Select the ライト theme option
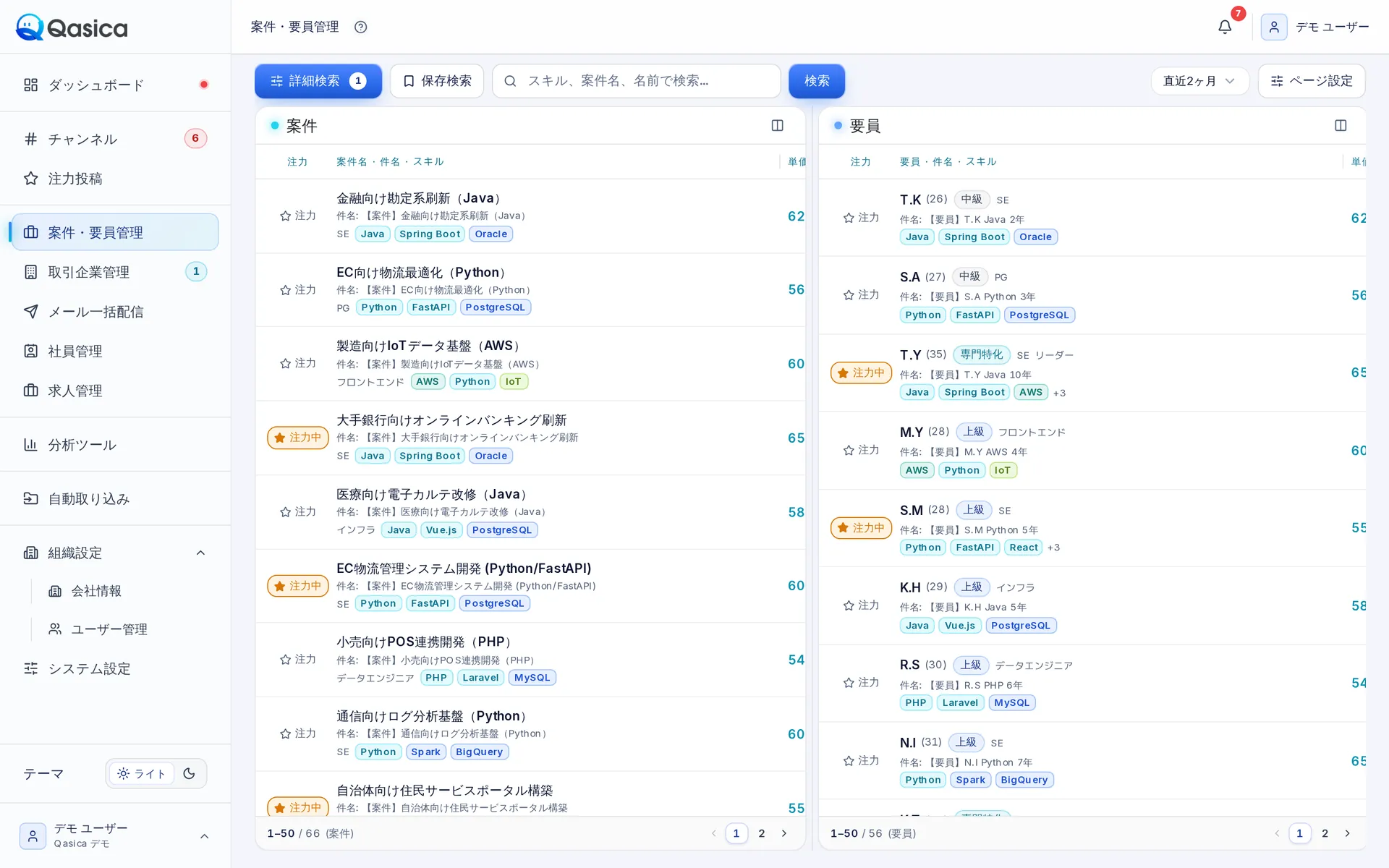The width and height of the screenshot is (1389, 868). [142, 773]
